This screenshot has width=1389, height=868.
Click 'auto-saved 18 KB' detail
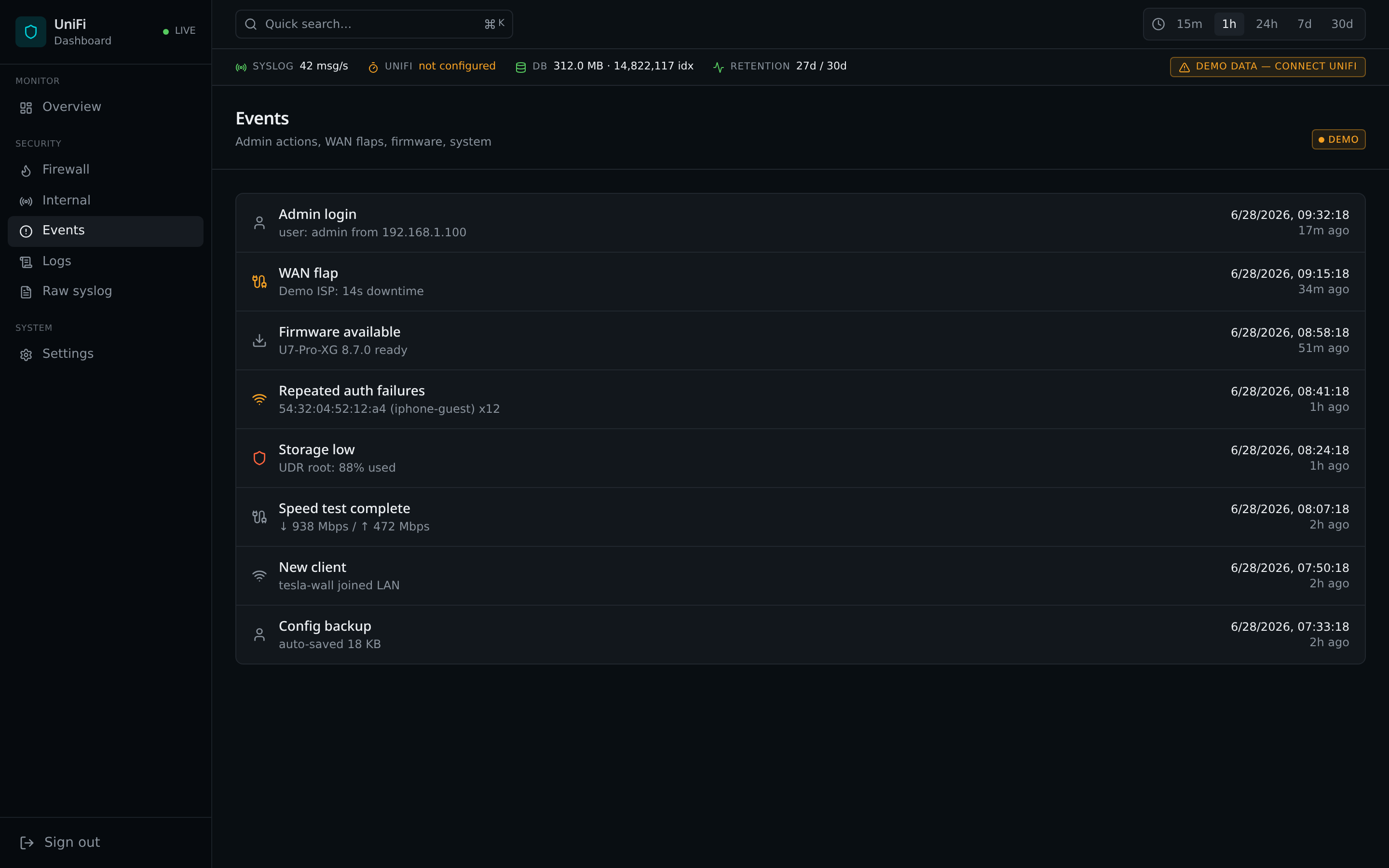329,645
